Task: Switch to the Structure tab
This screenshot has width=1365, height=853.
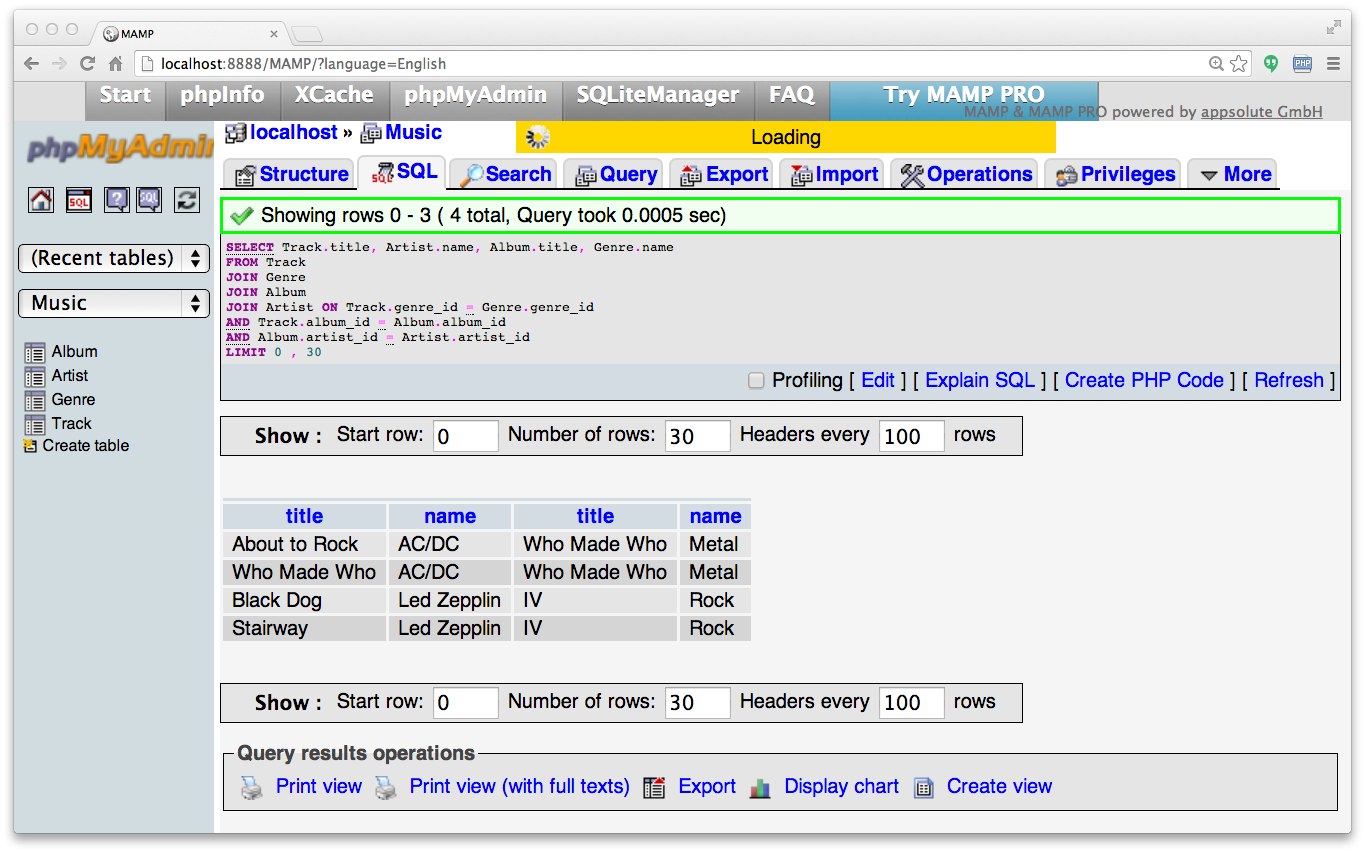Action: coord(291,174)
